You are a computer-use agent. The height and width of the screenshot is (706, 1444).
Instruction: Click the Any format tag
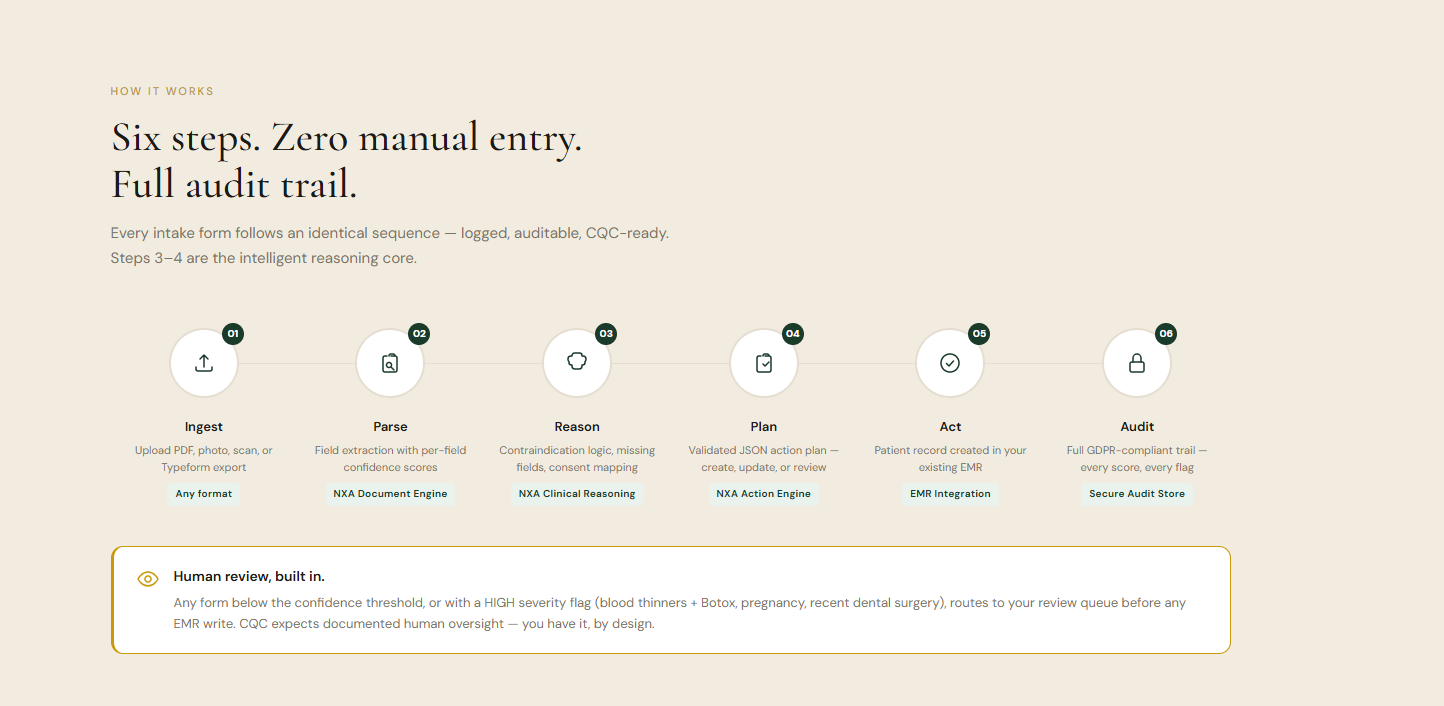point(204,494)
